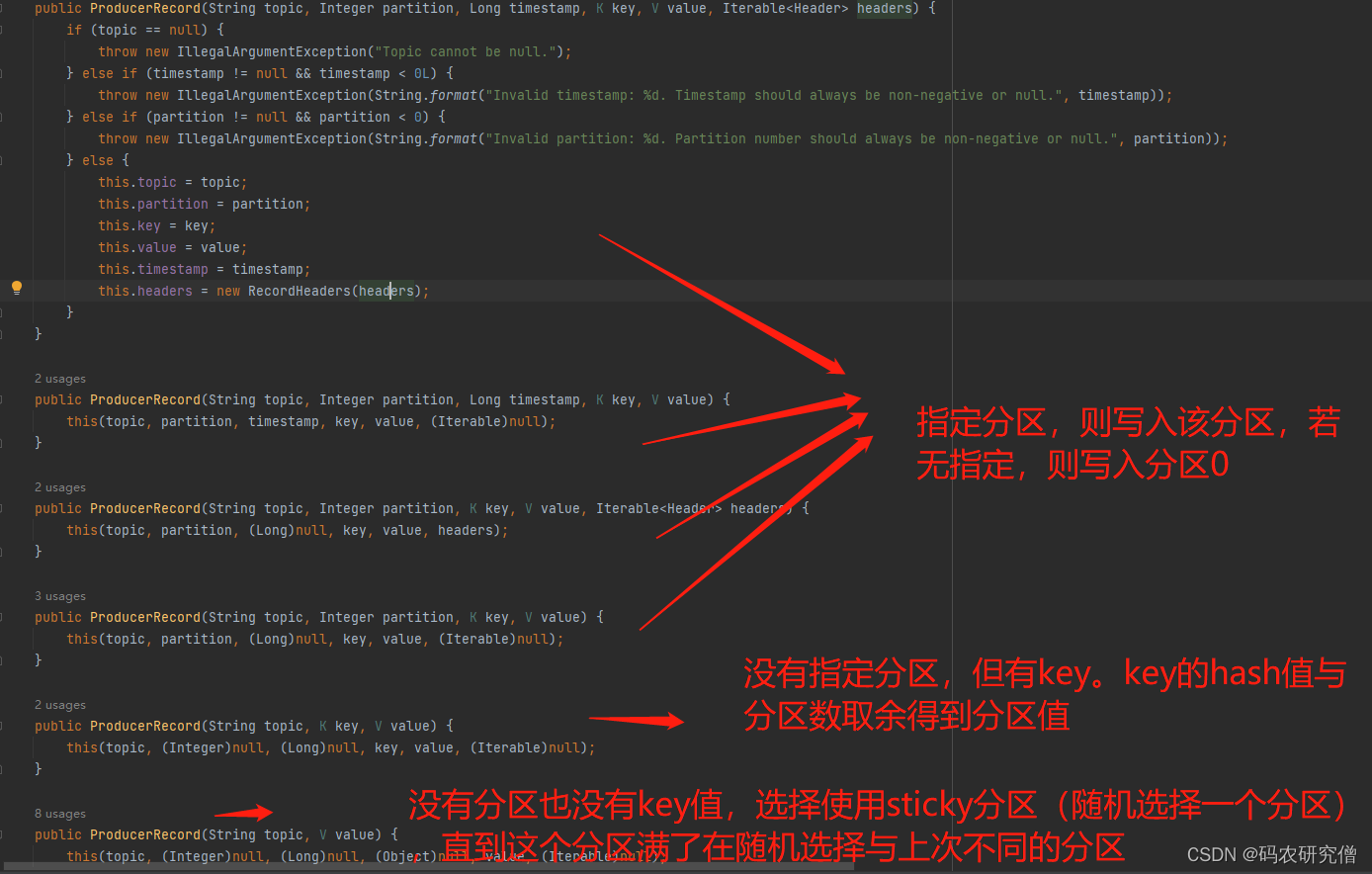Image resolution: width=1372 pixels, height=874 pixels.
Task: Place the caret on 'this.partition = partition;'
Action: pyautogui.click(x=205, y=204)
